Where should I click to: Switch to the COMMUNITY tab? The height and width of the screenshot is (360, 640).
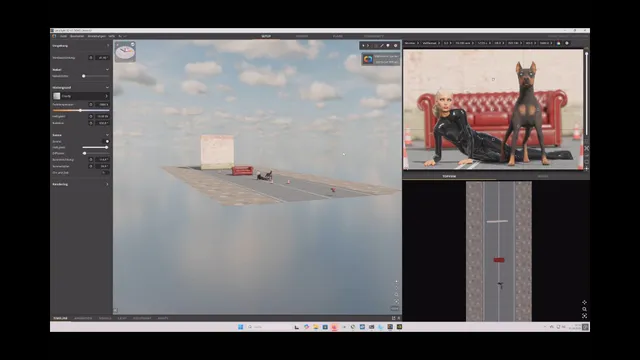pos(373,36)
